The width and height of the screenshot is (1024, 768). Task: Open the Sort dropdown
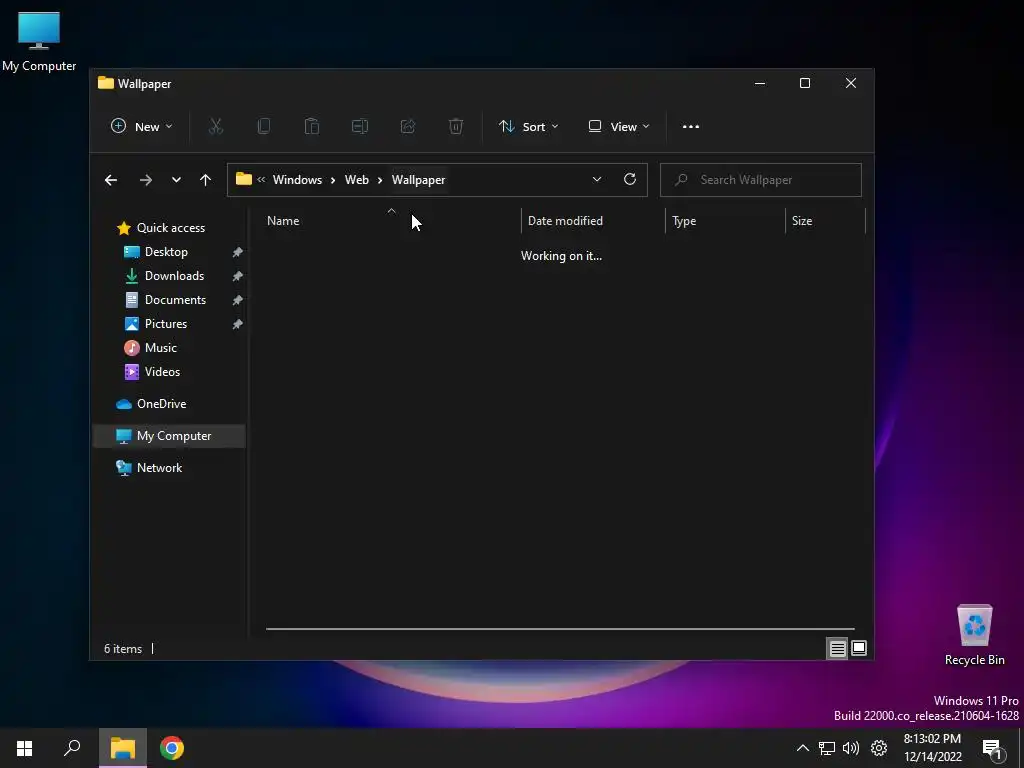click(528, 127)
